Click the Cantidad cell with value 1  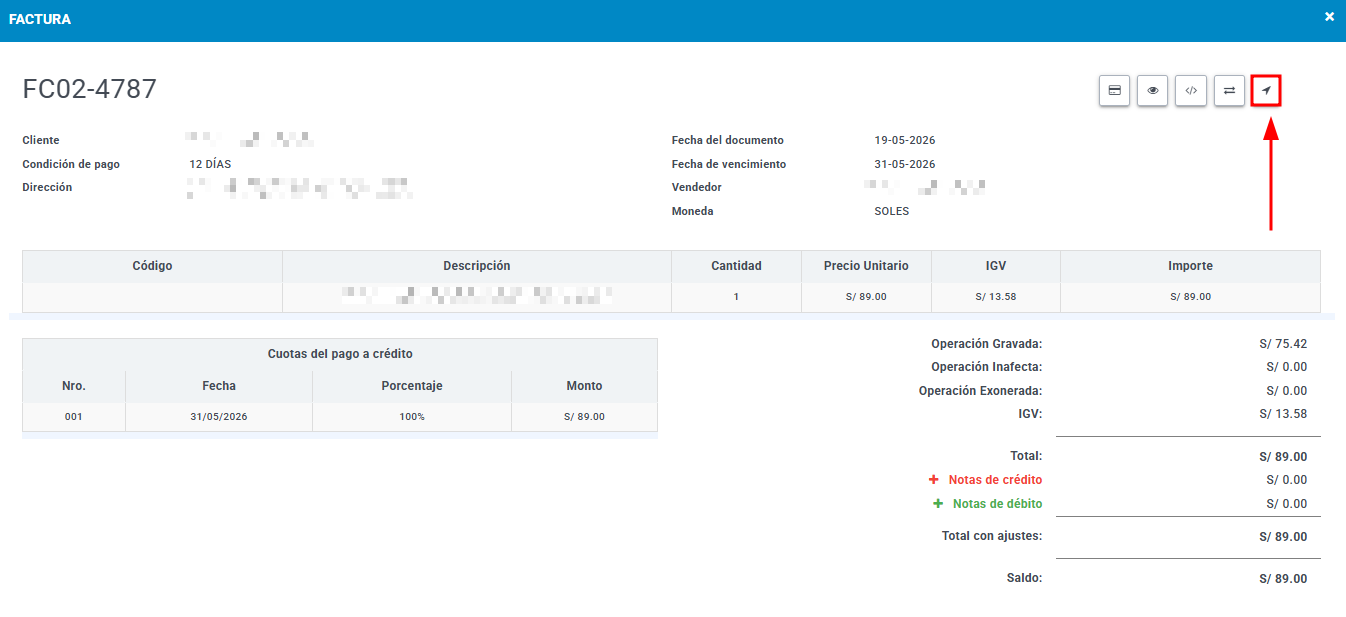736,297
